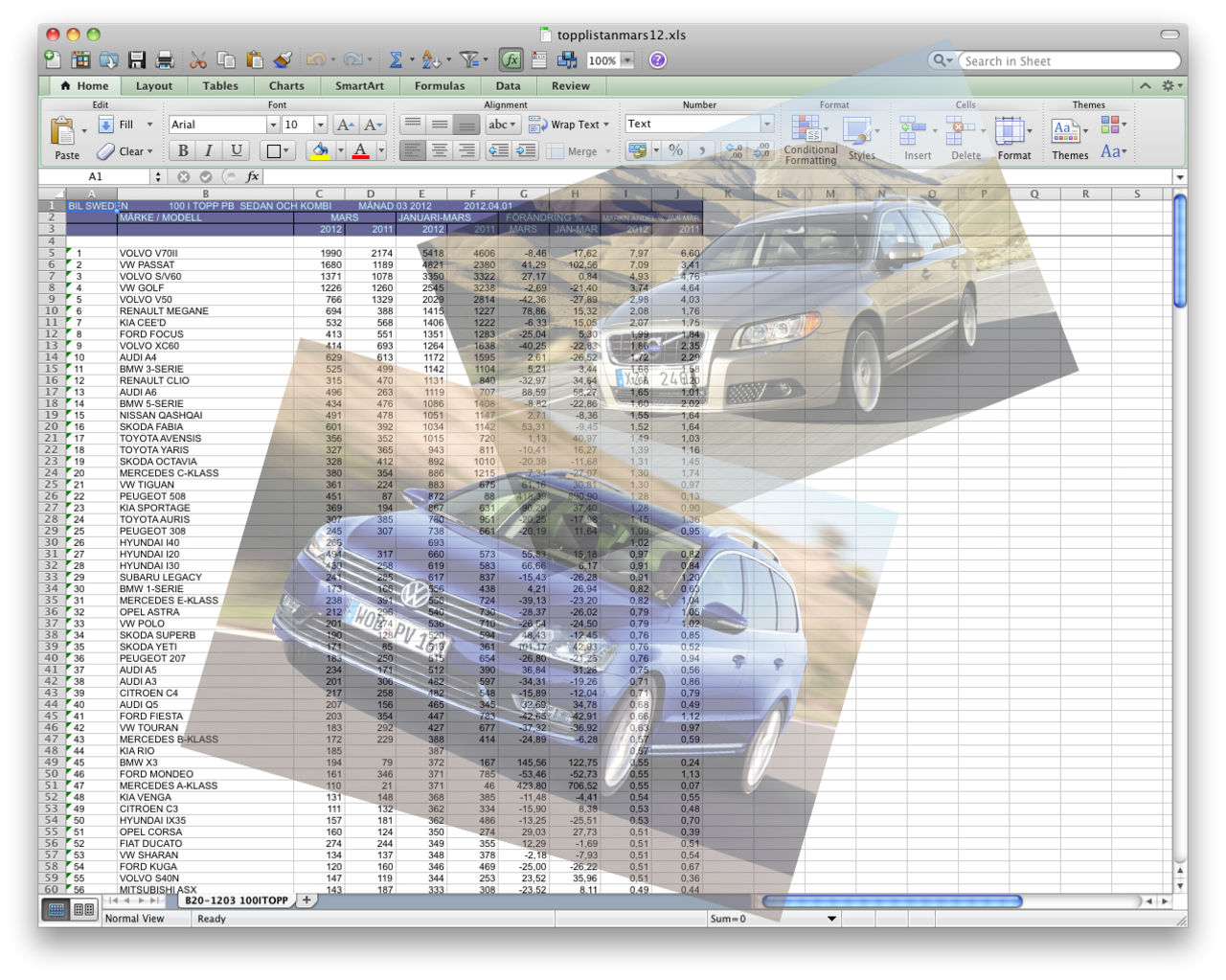The height and width of the screenshot is (980, 1226).
Task: Open the font name dropdown showing Arial
Action: (272, 125)
